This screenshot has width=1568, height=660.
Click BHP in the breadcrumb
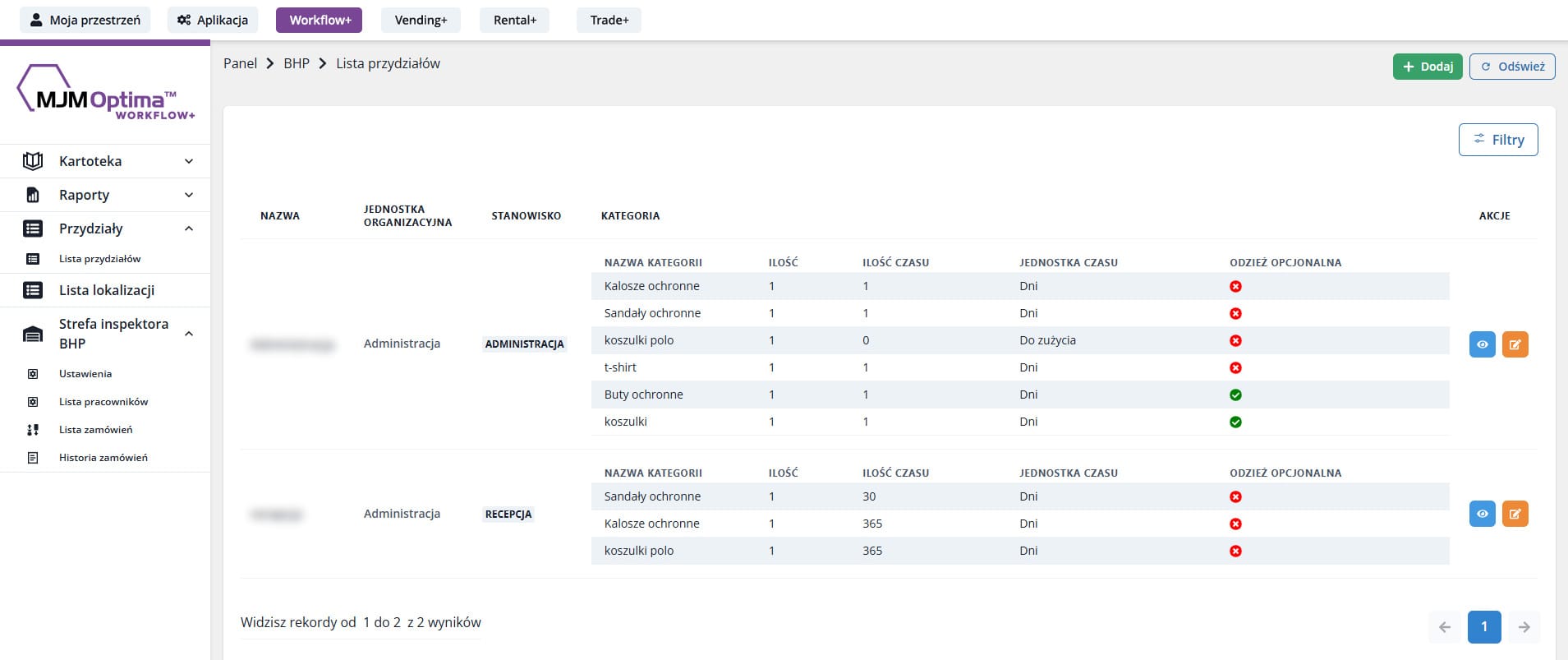(296, 63)
